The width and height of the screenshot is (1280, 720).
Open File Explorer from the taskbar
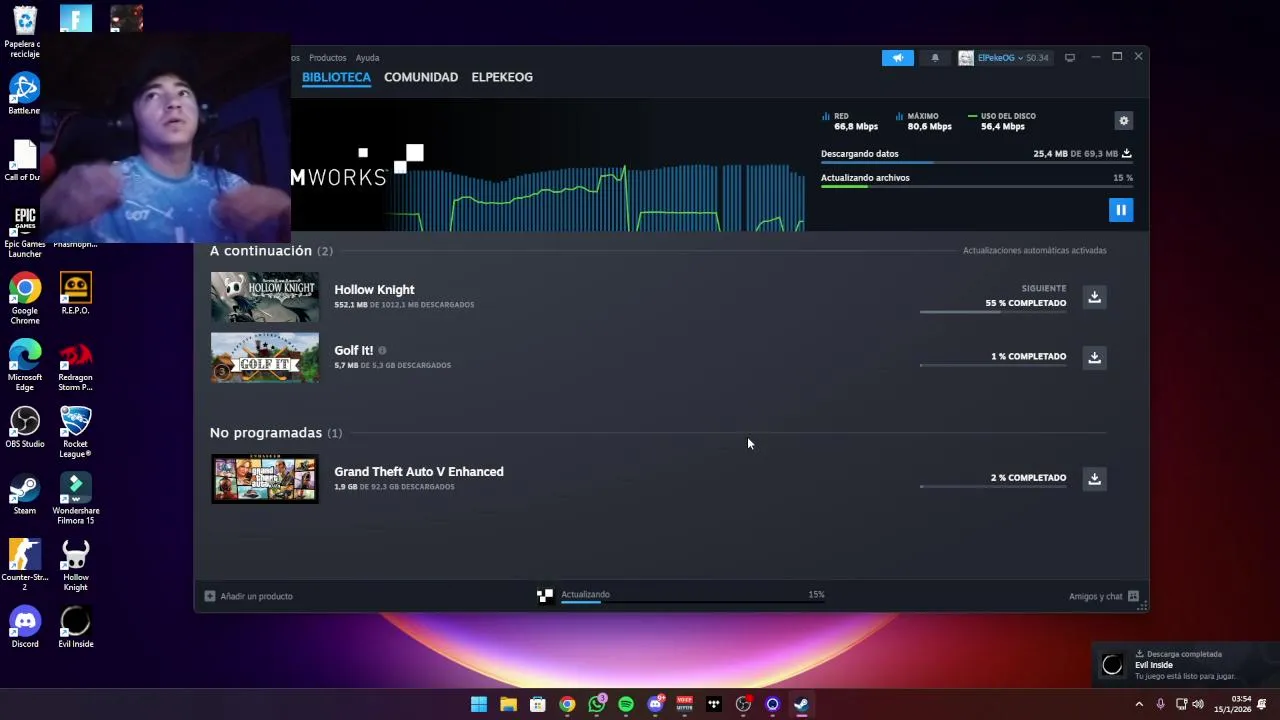pyautogui.click(x=508, y=704)
